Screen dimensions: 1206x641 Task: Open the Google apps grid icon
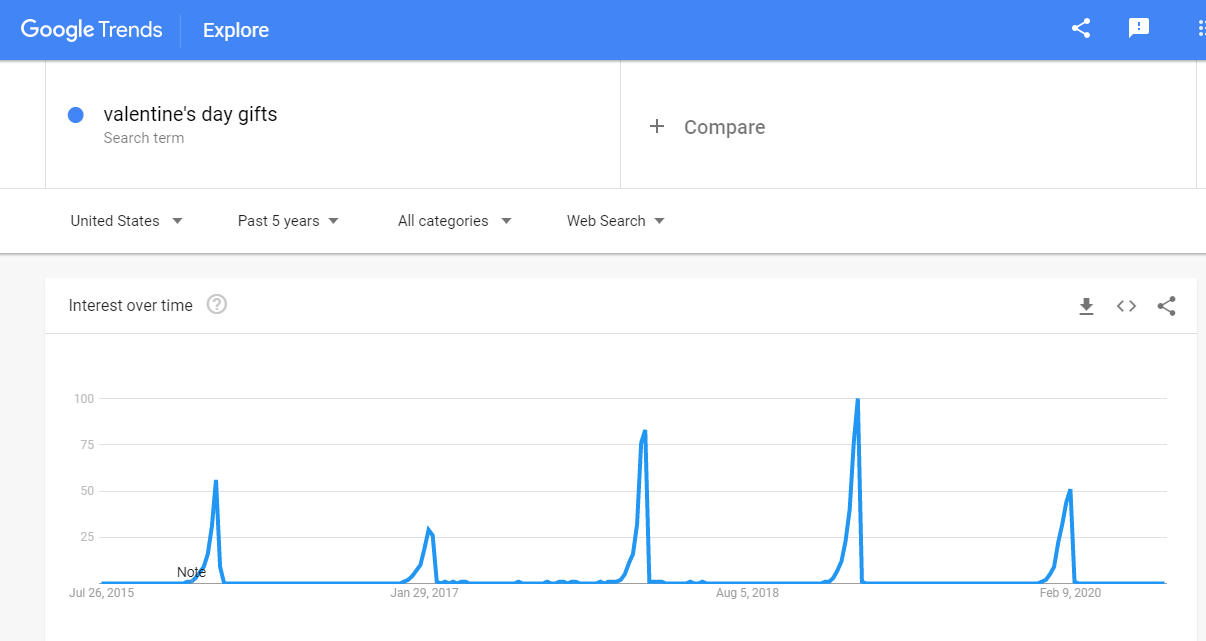(1200, 29)
